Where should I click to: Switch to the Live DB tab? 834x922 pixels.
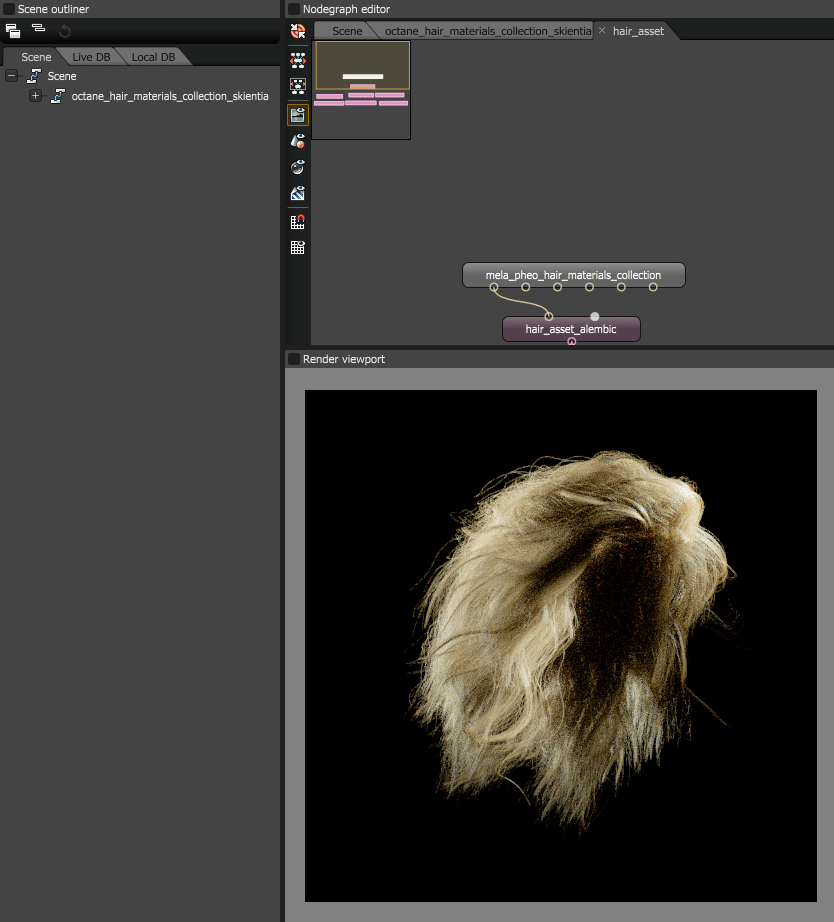90,57
